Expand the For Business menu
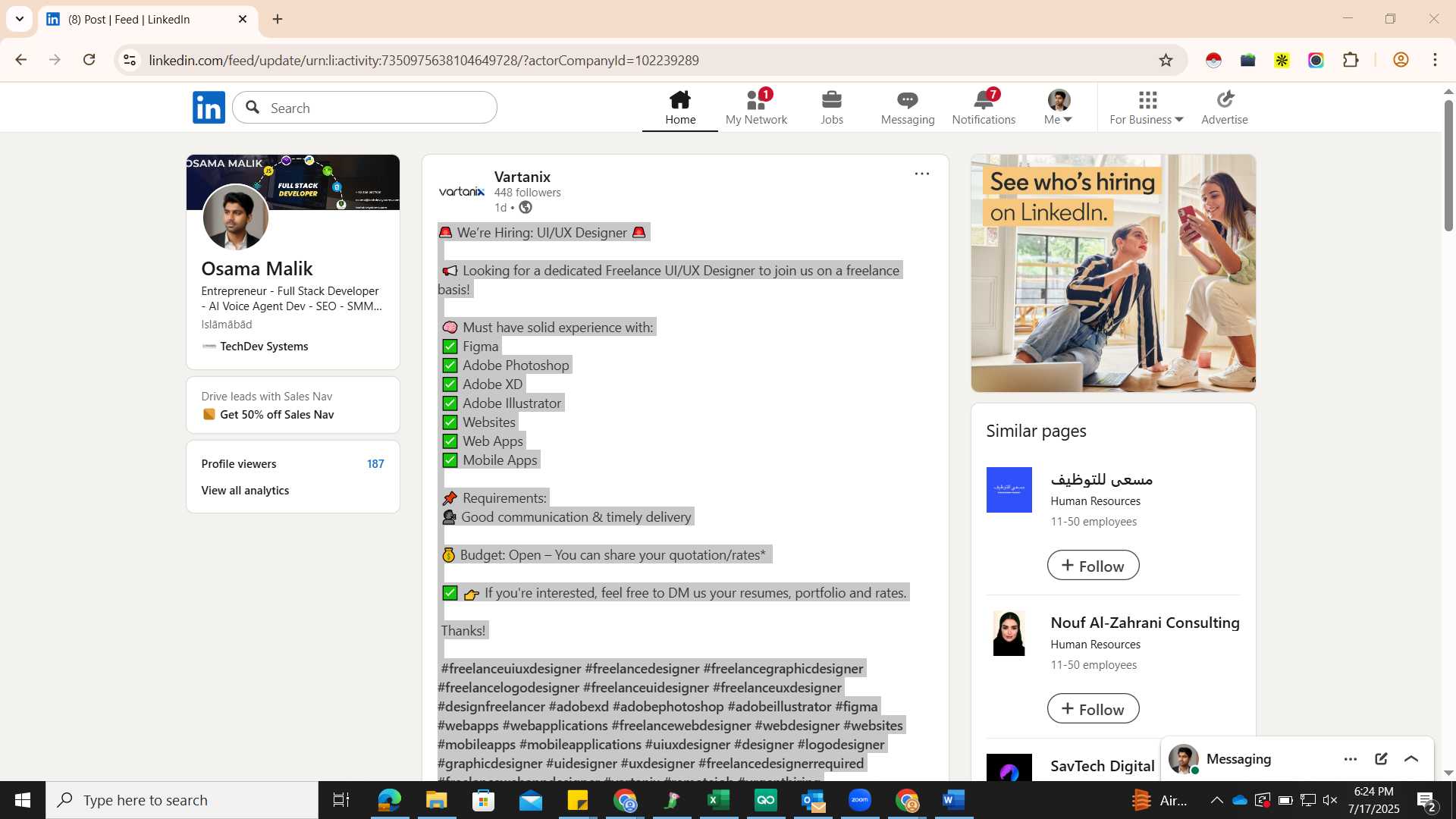Viewport: 1456px width, 819px height. [1147, 108]
